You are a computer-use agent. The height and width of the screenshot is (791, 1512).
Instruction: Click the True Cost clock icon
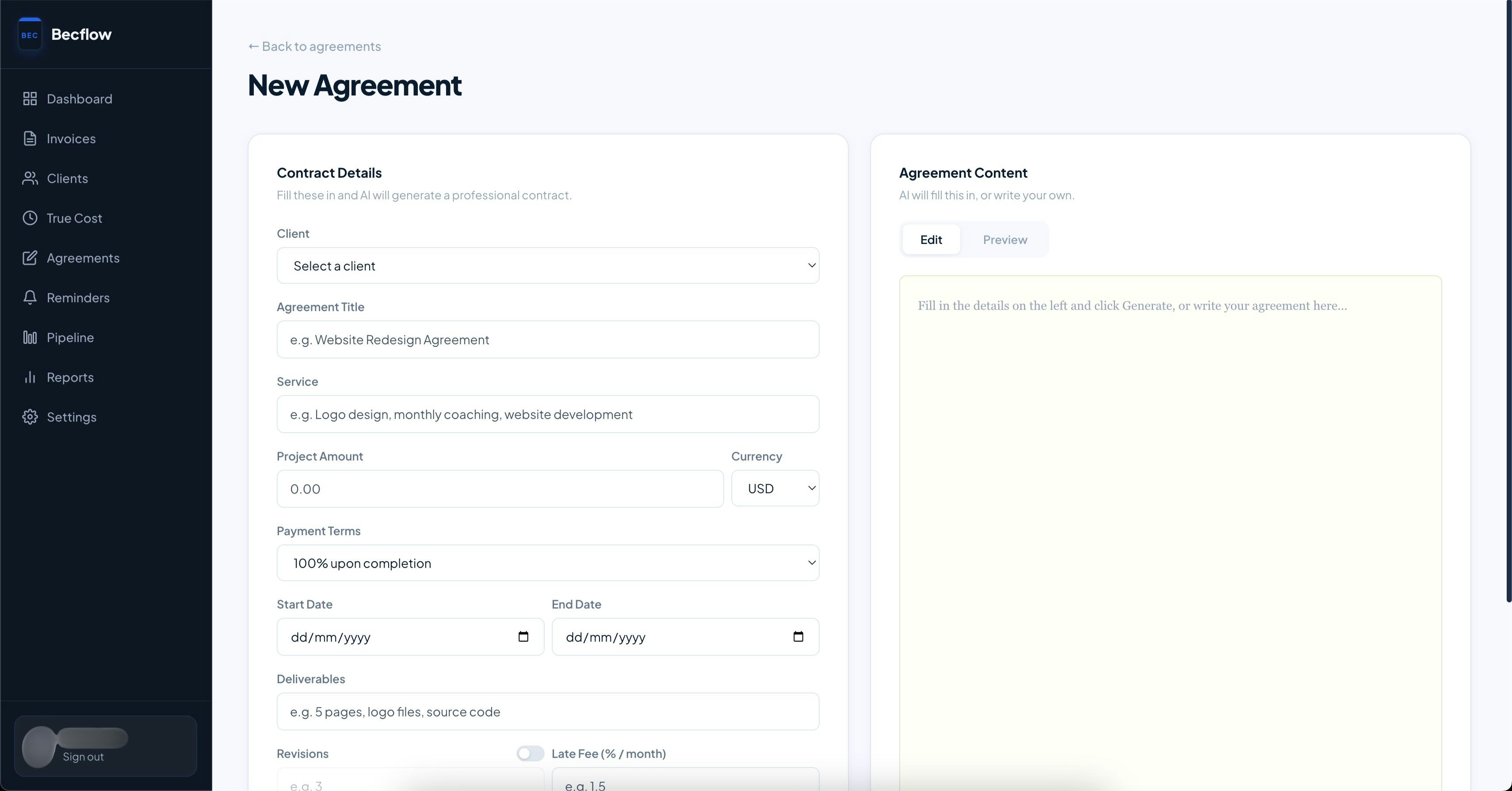30,218
